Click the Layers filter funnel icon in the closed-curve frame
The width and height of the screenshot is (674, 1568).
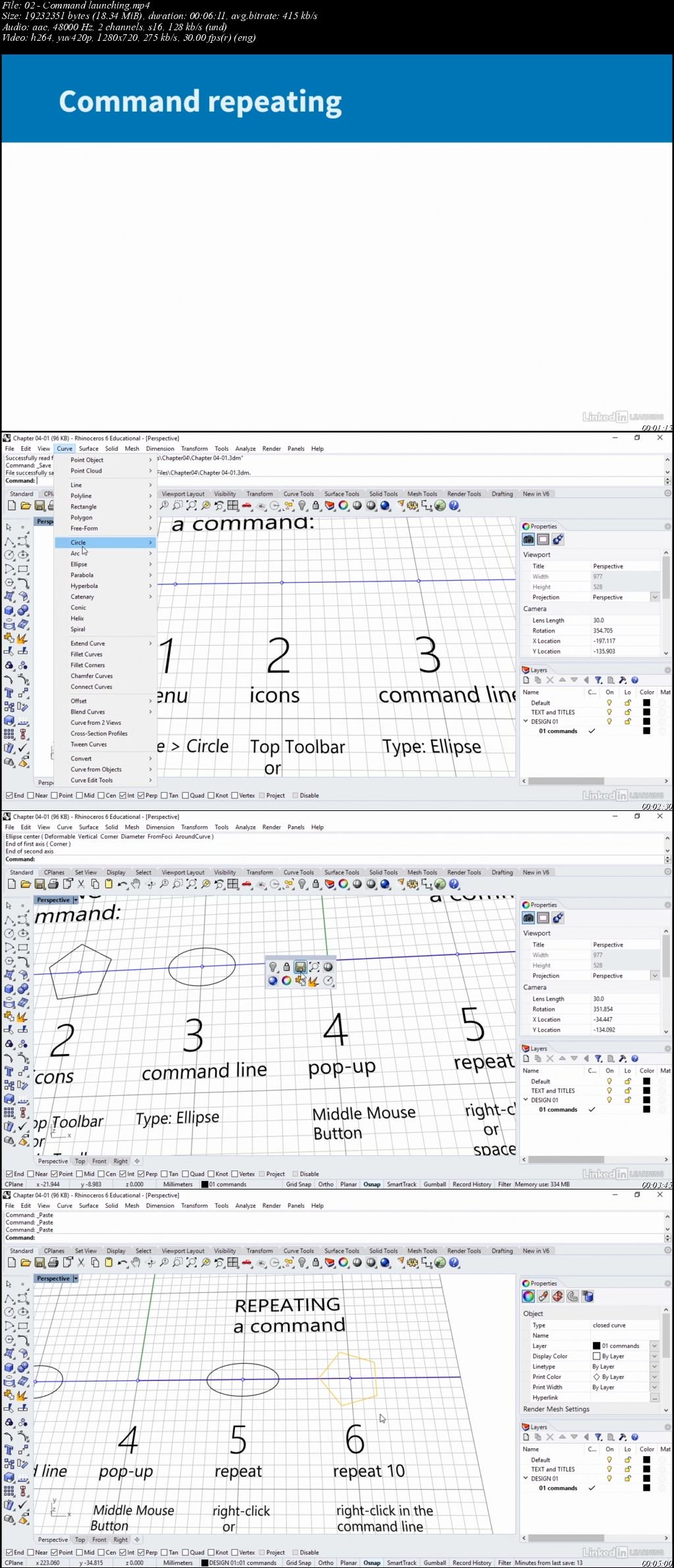pos(598,1437)
